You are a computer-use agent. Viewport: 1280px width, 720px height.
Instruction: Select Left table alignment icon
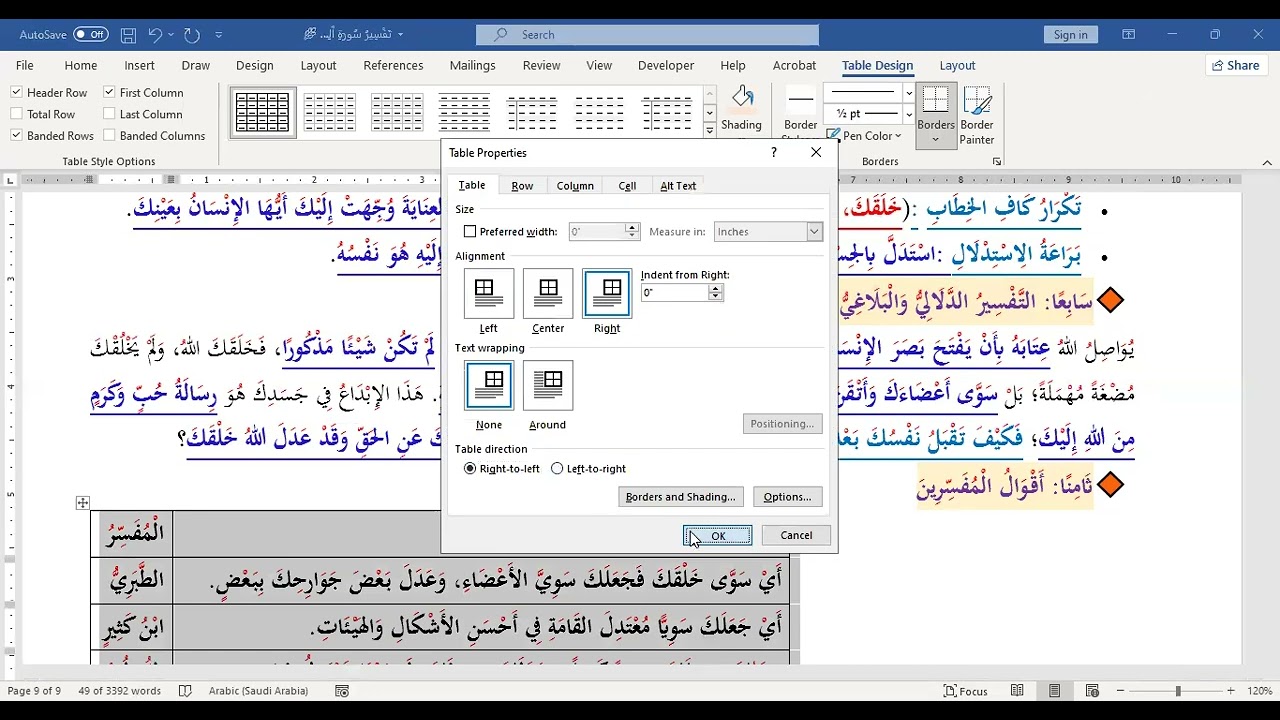point(489,293)
